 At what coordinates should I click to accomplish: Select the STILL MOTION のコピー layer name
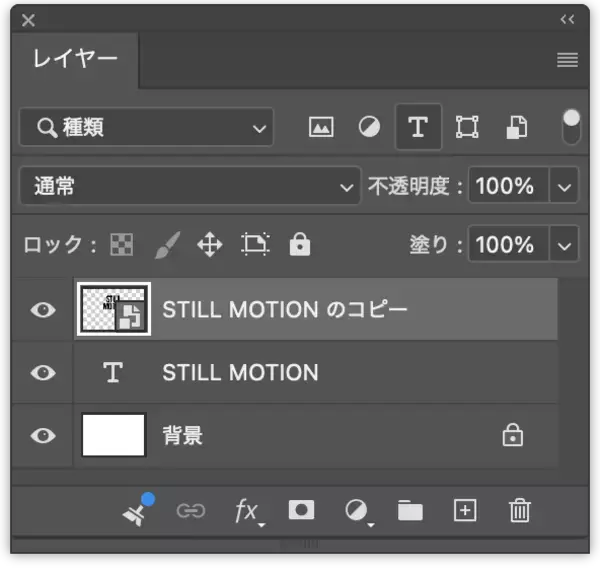coord(285,309)
